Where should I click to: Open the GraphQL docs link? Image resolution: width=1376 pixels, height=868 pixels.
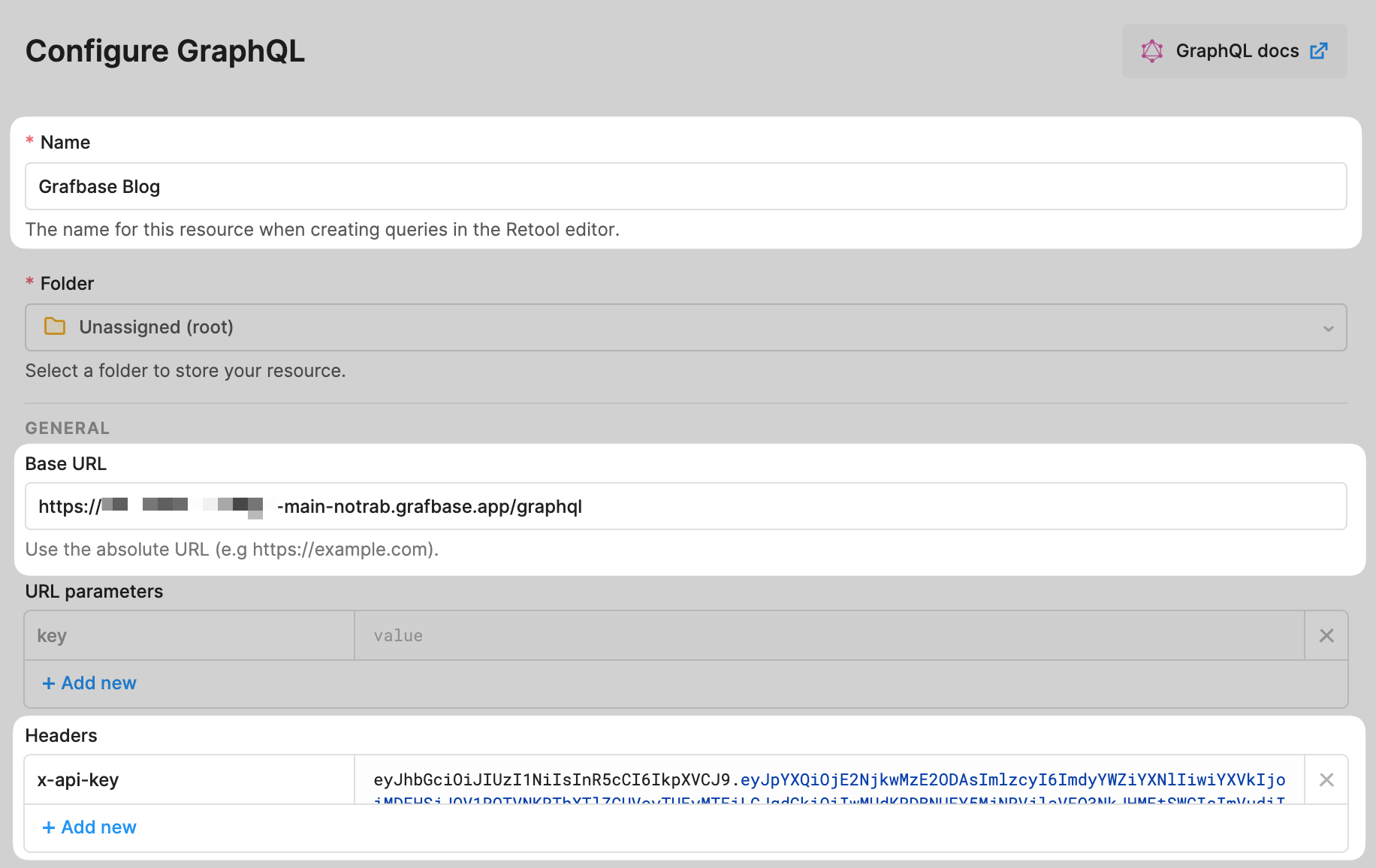1234,51
